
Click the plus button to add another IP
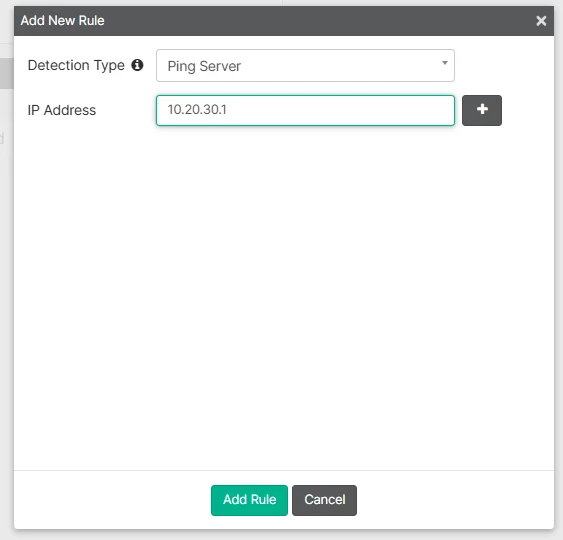(x=481, y=110)
